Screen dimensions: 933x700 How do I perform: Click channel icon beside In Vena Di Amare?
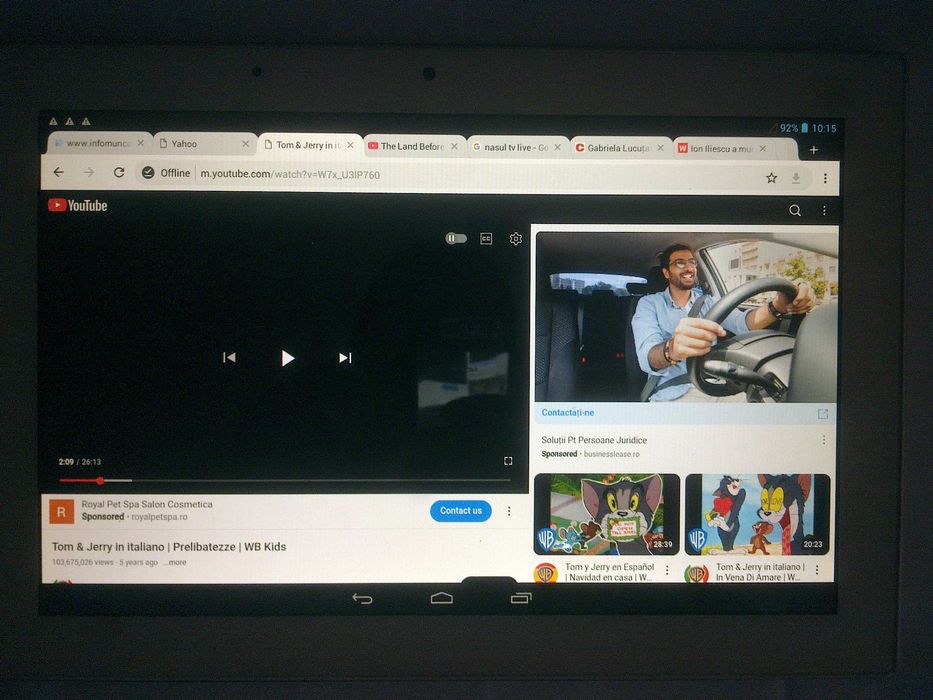point(696,573)
